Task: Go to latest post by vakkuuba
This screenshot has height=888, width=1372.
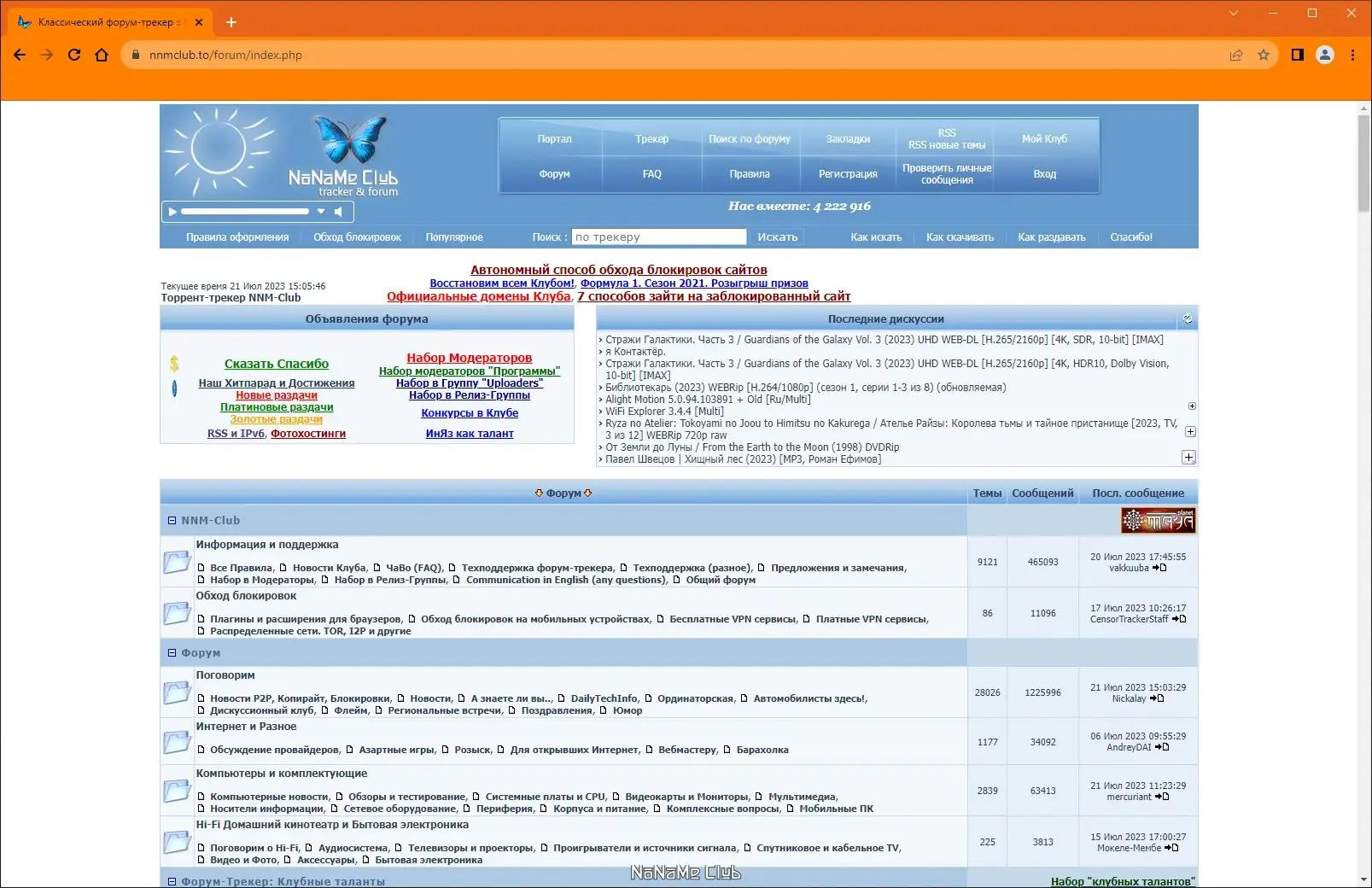Action: (x=1159, y=568)
